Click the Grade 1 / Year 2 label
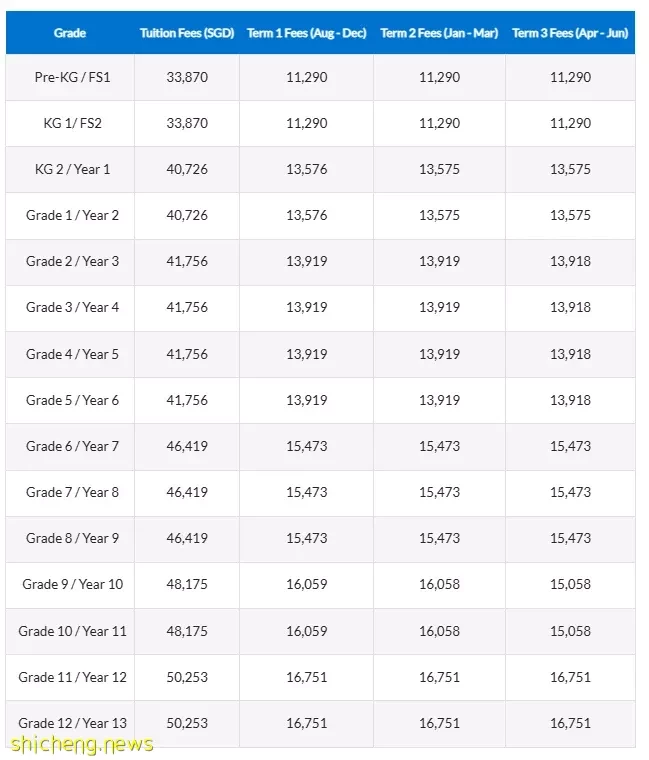The width and height of the screenshot is (649, 760). click(72, 215)
